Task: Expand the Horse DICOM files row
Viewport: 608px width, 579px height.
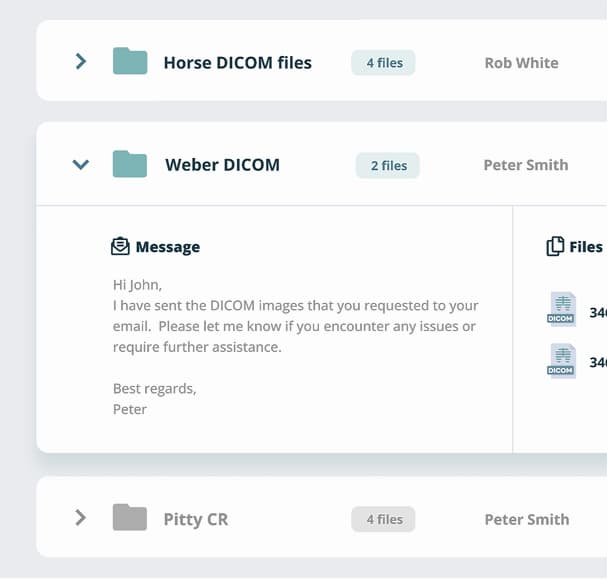Action: click(x=81, y=62)
